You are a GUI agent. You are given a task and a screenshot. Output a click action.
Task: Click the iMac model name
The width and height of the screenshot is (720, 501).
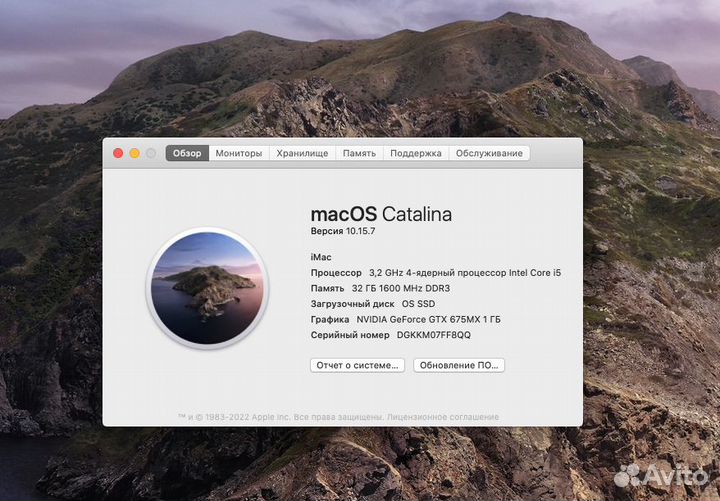pos(321,257)
